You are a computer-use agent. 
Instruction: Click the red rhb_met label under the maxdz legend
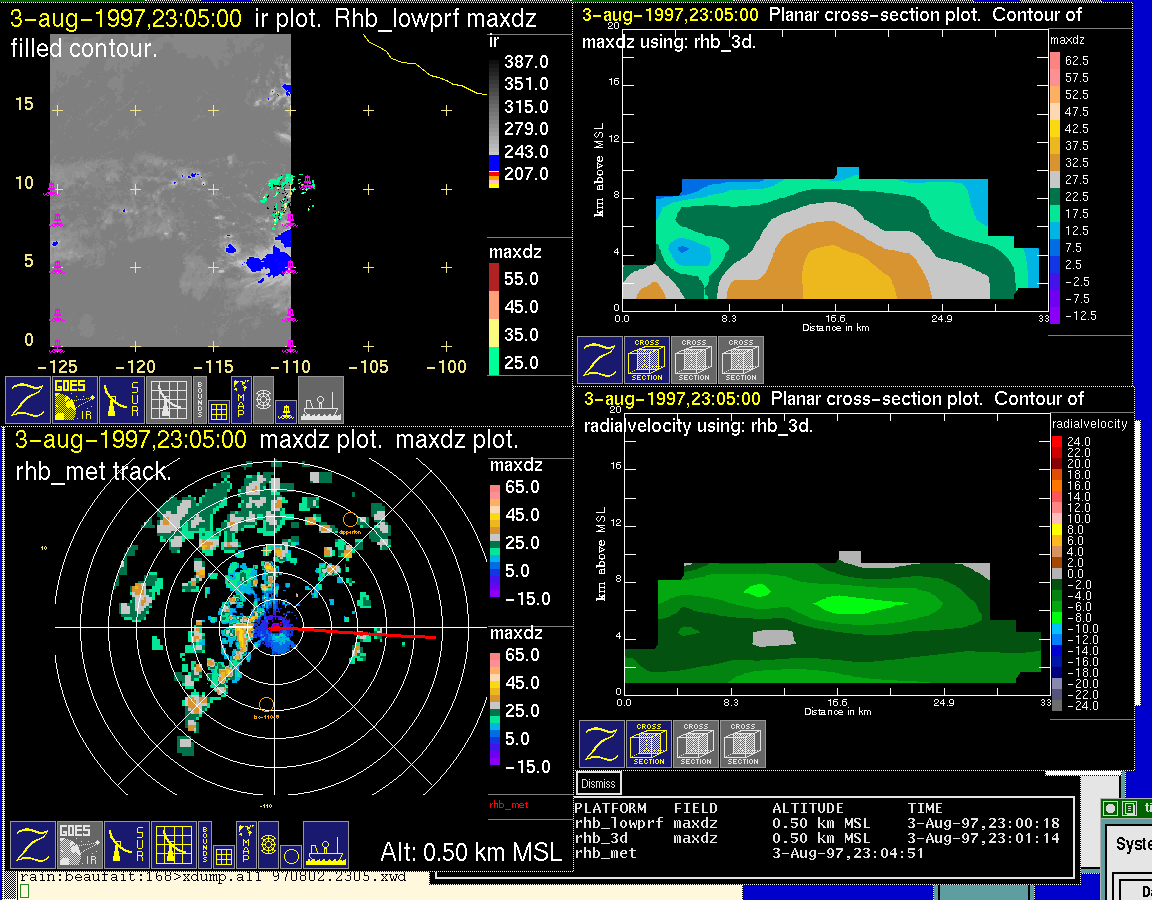click(x=507, y=804)
